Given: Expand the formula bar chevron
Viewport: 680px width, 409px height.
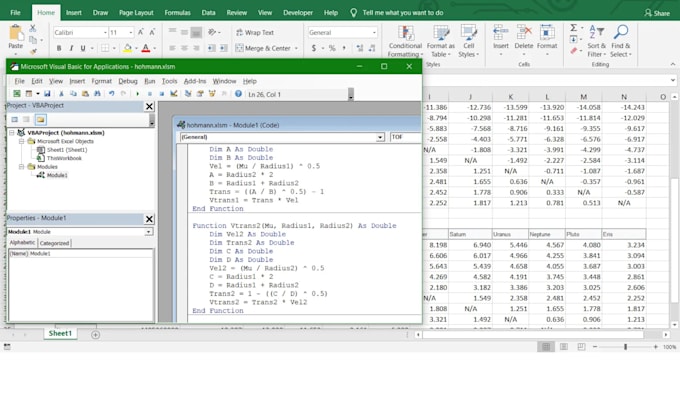Looking at the screenshot, I should click(673, 80).
